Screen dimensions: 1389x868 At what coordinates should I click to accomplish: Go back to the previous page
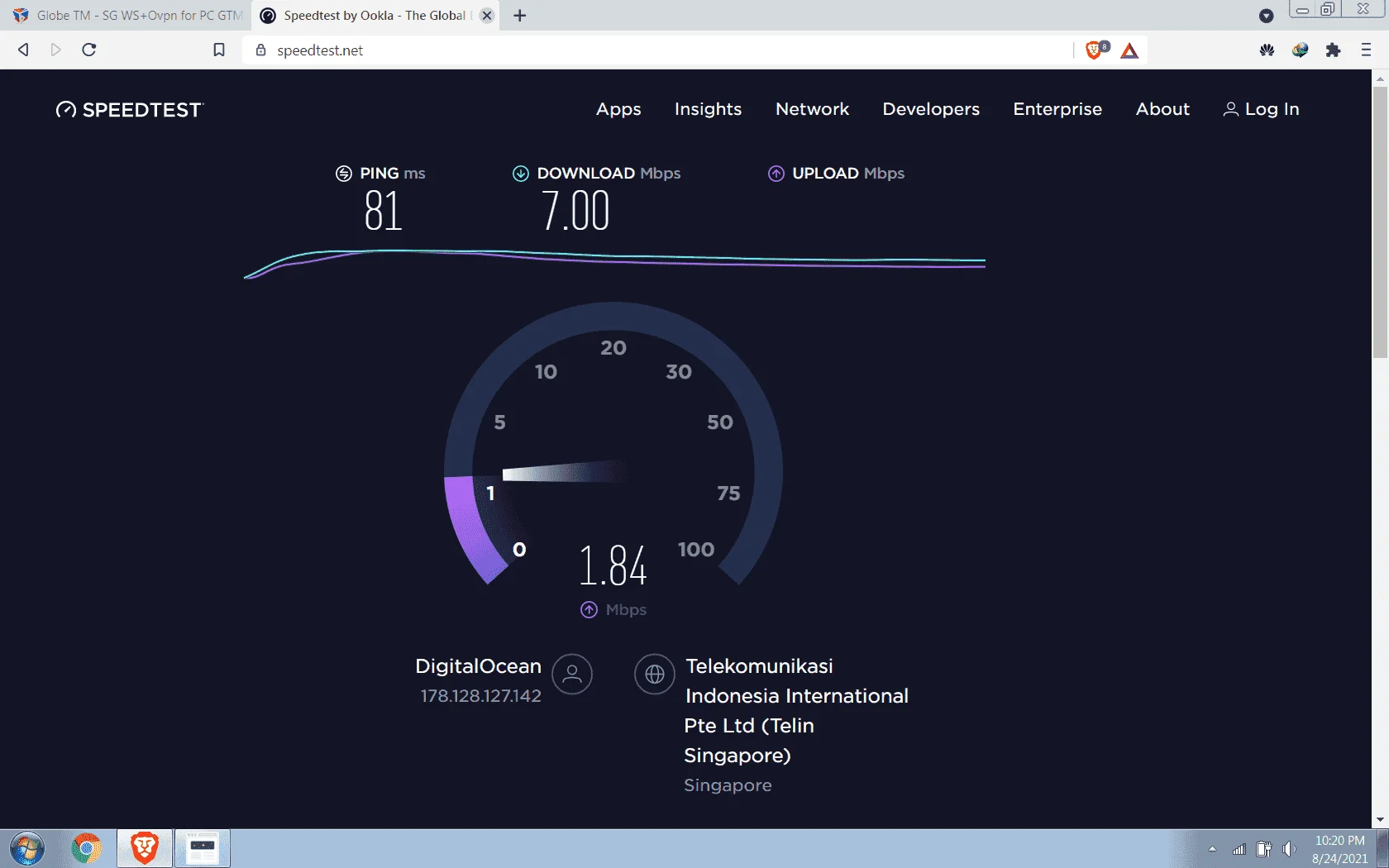23,50
